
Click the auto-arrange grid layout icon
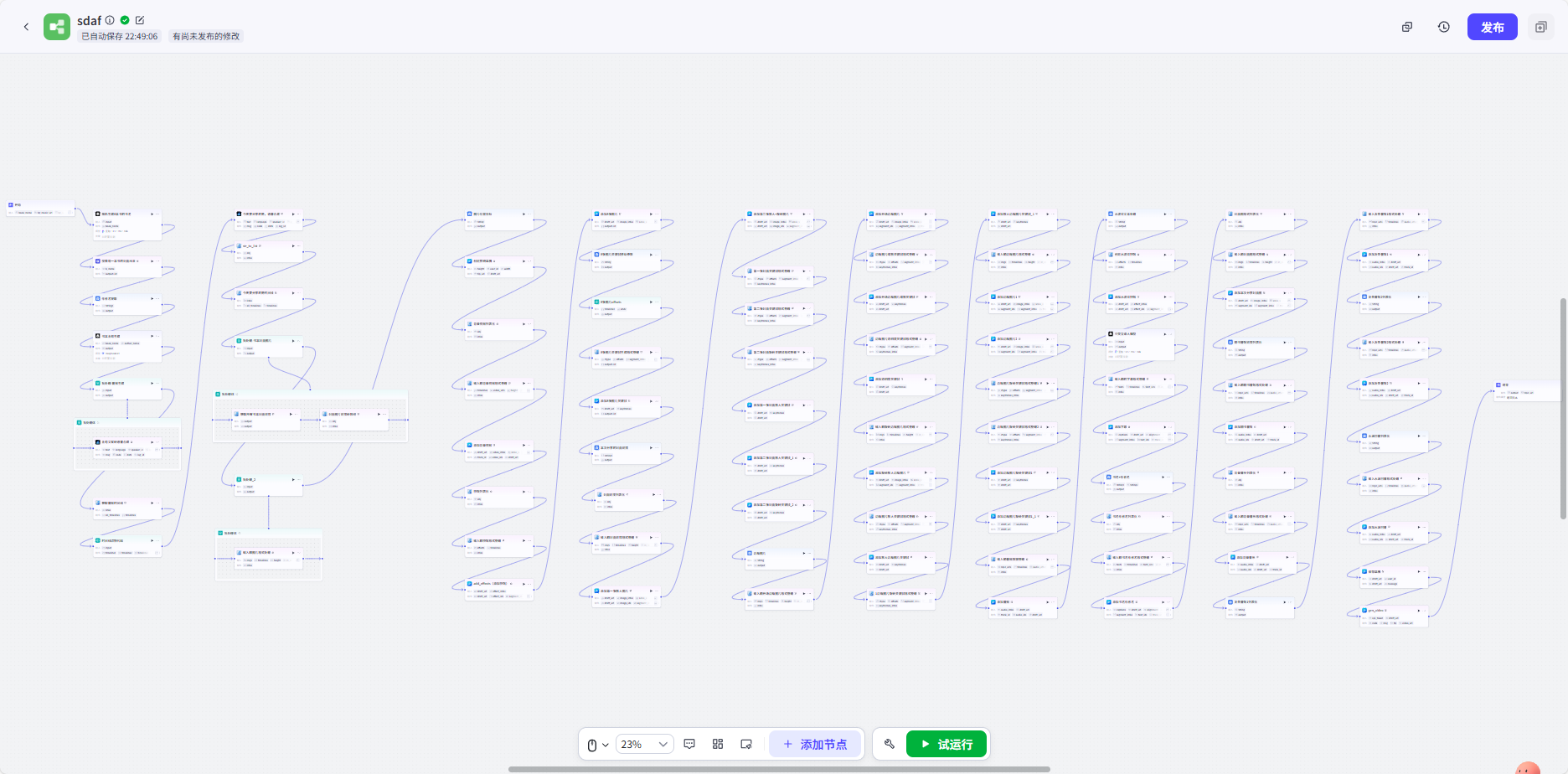[718, 744]
